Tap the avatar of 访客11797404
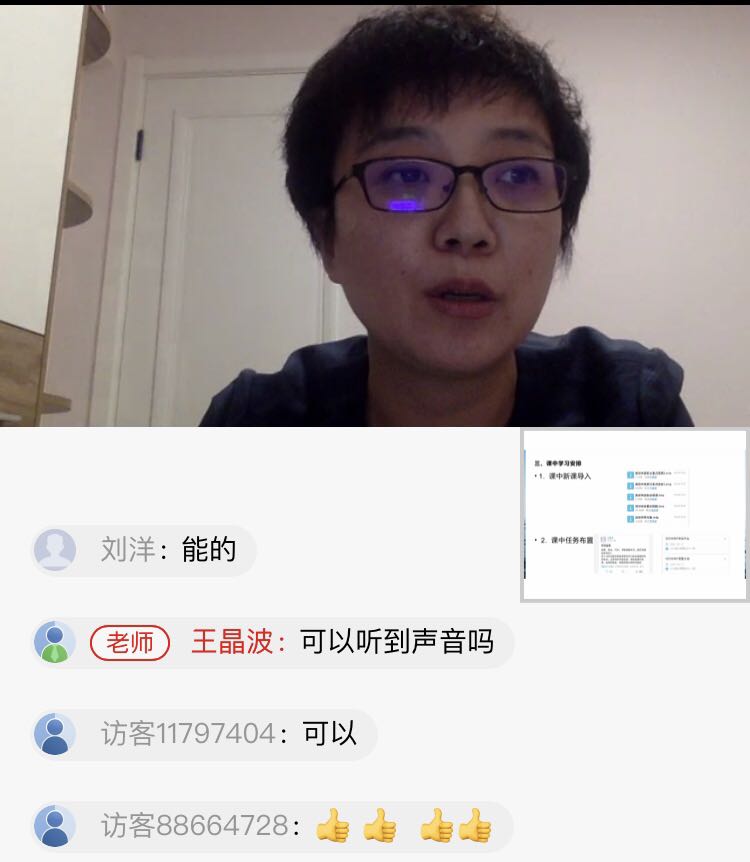The width and height of the screenshot is (750, 862). click(x=55, y=734)
